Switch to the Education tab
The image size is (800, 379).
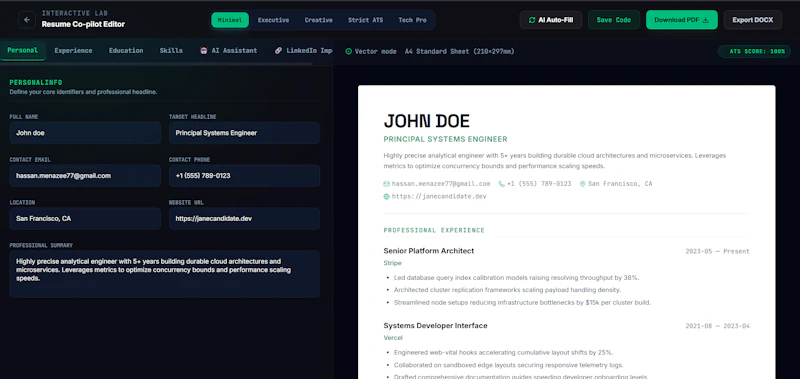[x=126, y=50]
